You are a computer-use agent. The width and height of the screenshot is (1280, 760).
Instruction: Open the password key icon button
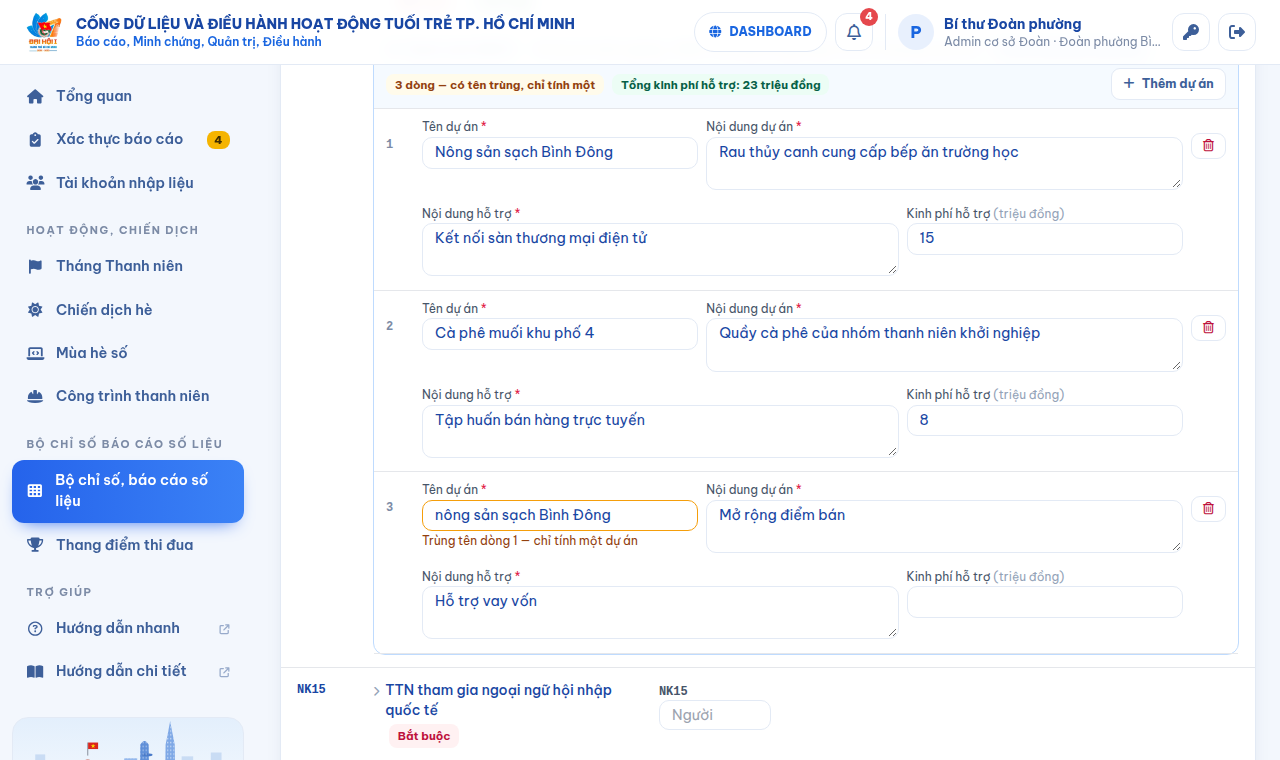point(1191,32)
